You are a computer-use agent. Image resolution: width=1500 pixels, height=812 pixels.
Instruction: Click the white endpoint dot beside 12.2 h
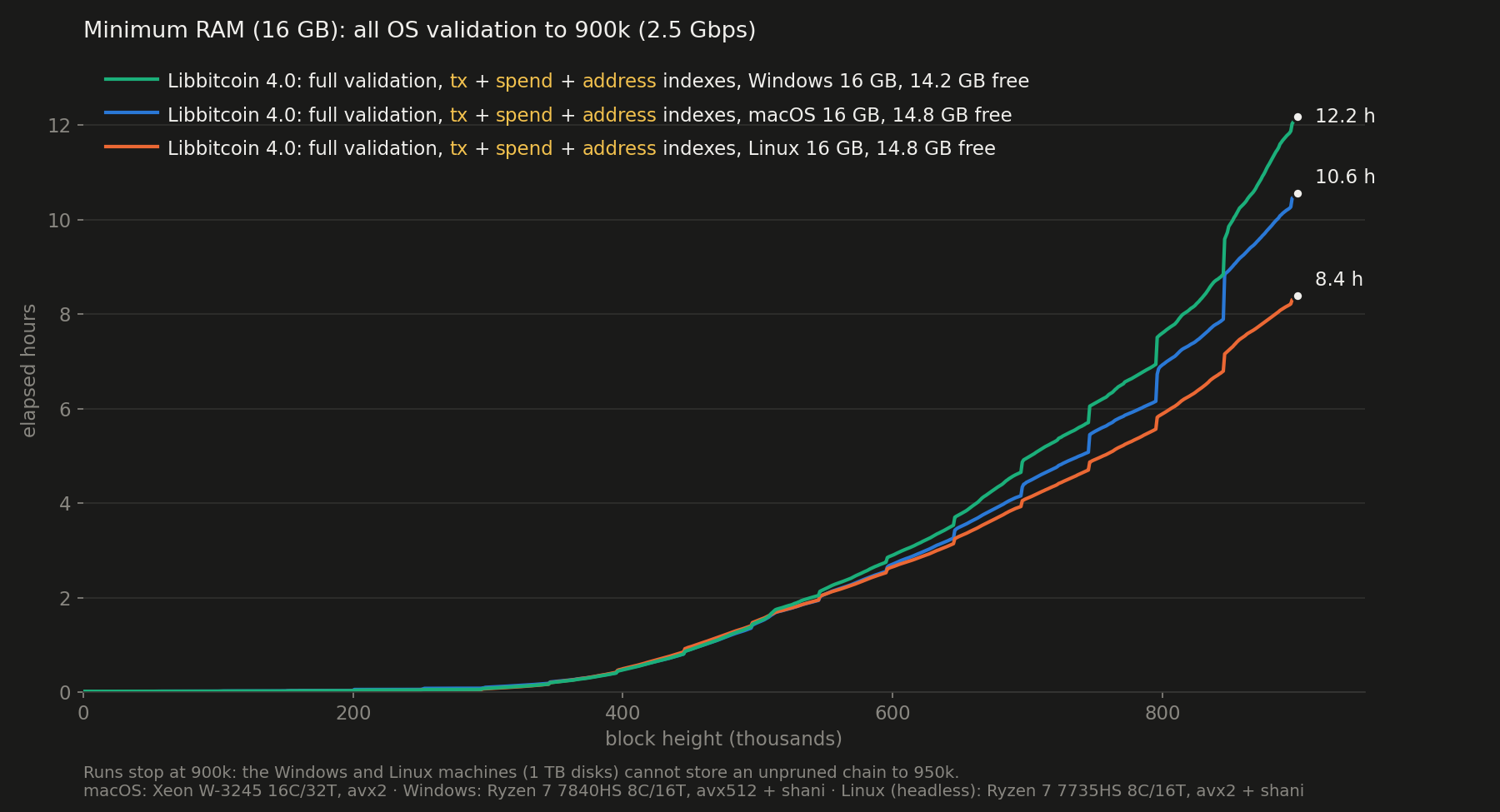click(1297, 117)
